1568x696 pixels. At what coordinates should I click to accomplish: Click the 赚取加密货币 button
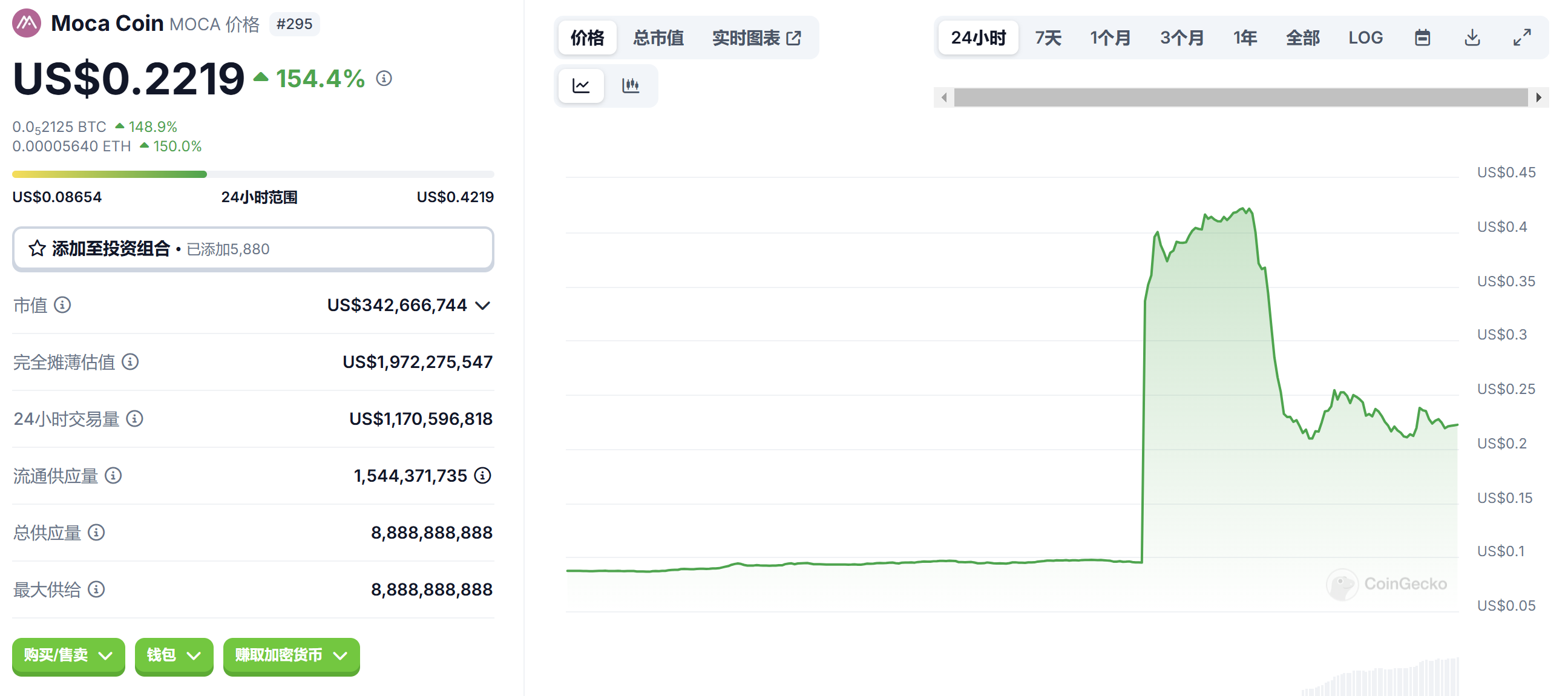coord(291,655)
